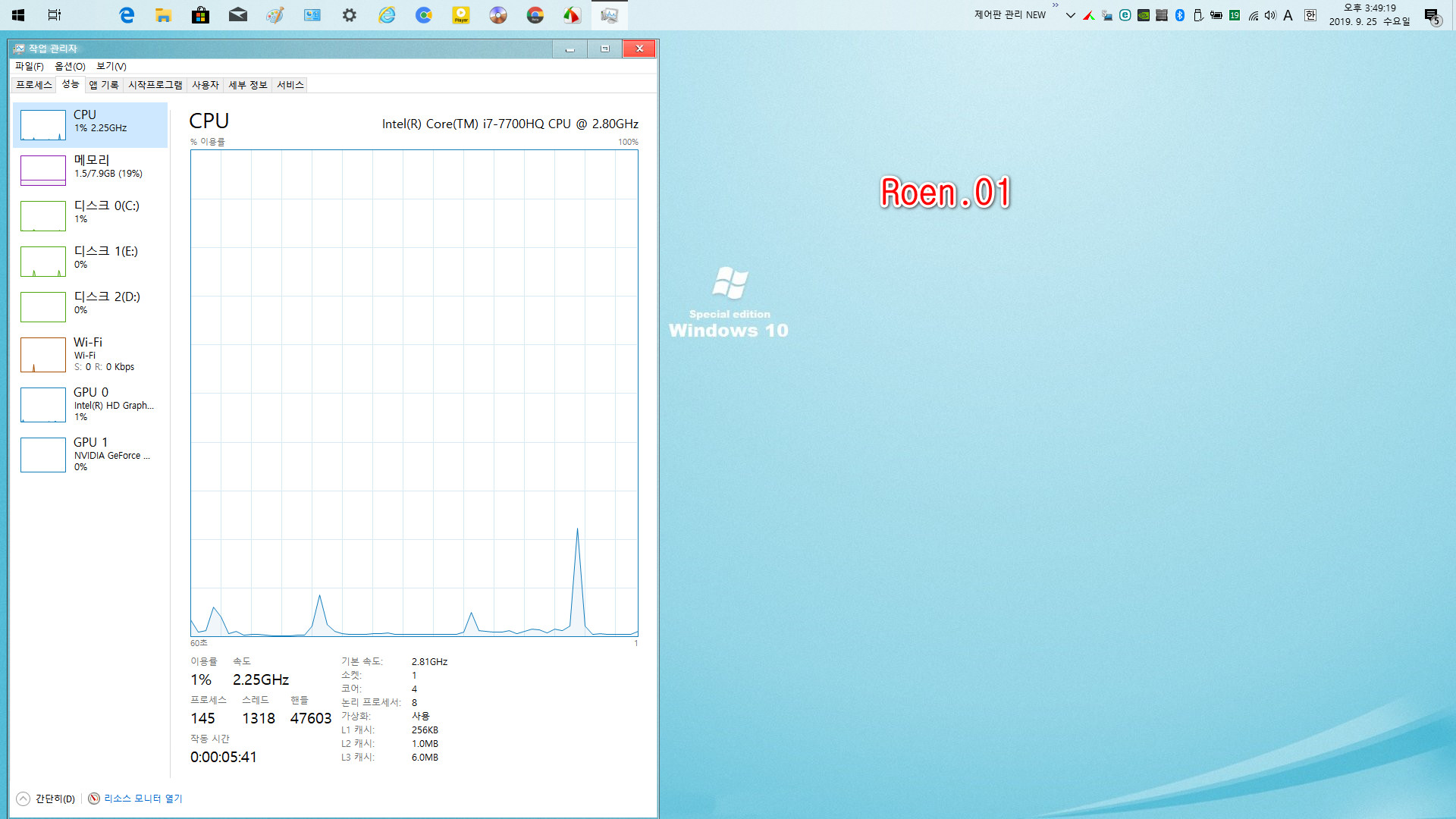
Task: Click the Intel(R) Core(TM) i7-7700HQ model text
Action: pos(510,124)
